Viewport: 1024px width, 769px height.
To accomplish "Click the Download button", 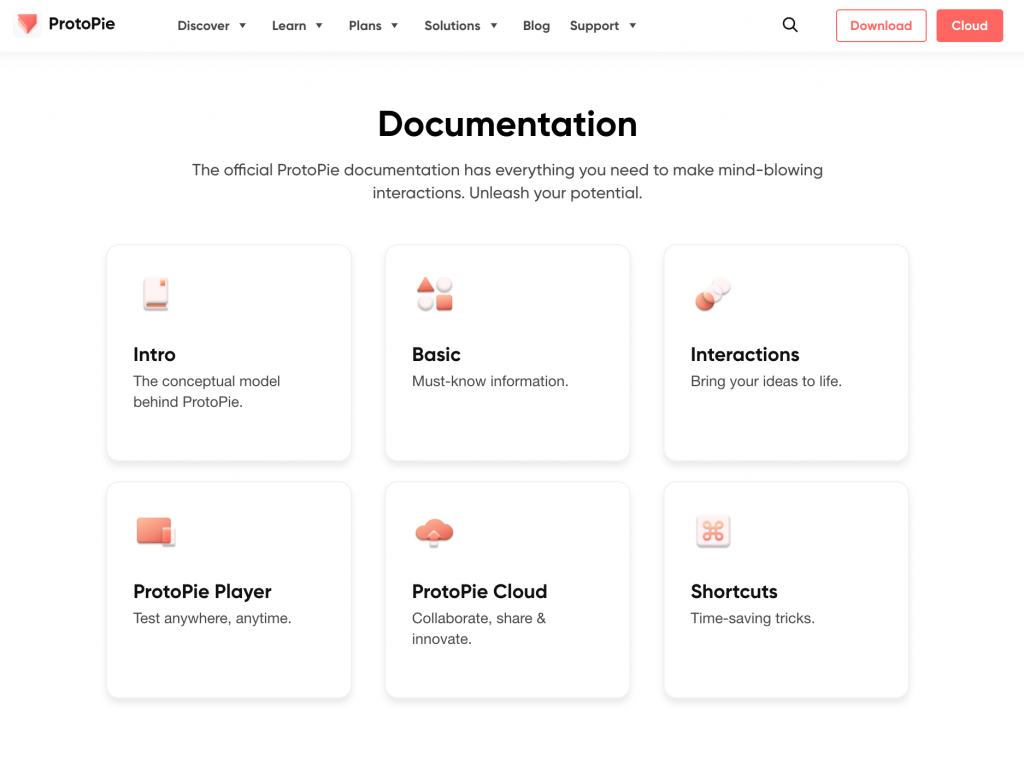I will (x=881, y=25).
